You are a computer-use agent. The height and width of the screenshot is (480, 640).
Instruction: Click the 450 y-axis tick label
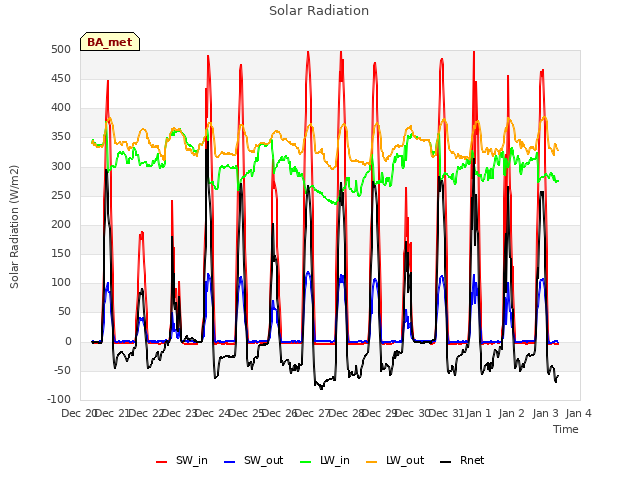(61, 78)
